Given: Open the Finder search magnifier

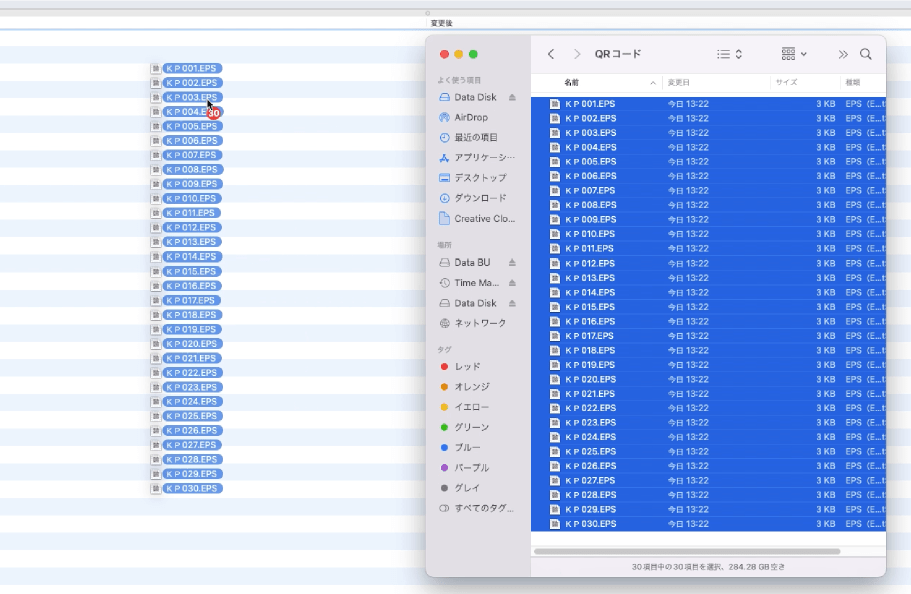Looking at the screenshot, I should coord(866,54).
